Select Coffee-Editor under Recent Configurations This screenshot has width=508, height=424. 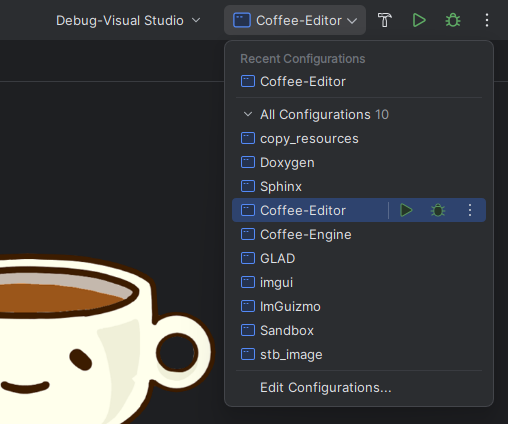click(359, 82)
